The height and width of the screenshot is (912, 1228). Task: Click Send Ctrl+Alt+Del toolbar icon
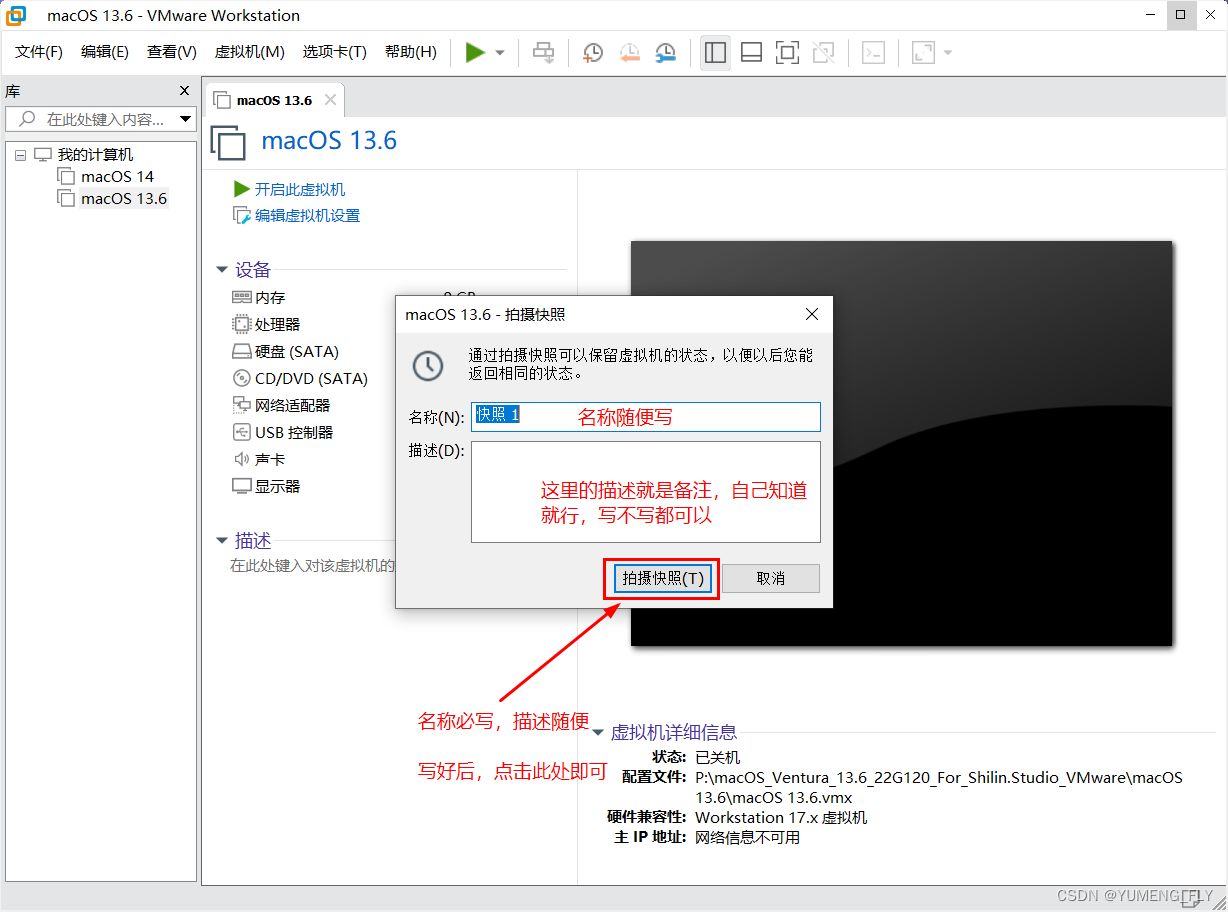click(x=544, y=53)
